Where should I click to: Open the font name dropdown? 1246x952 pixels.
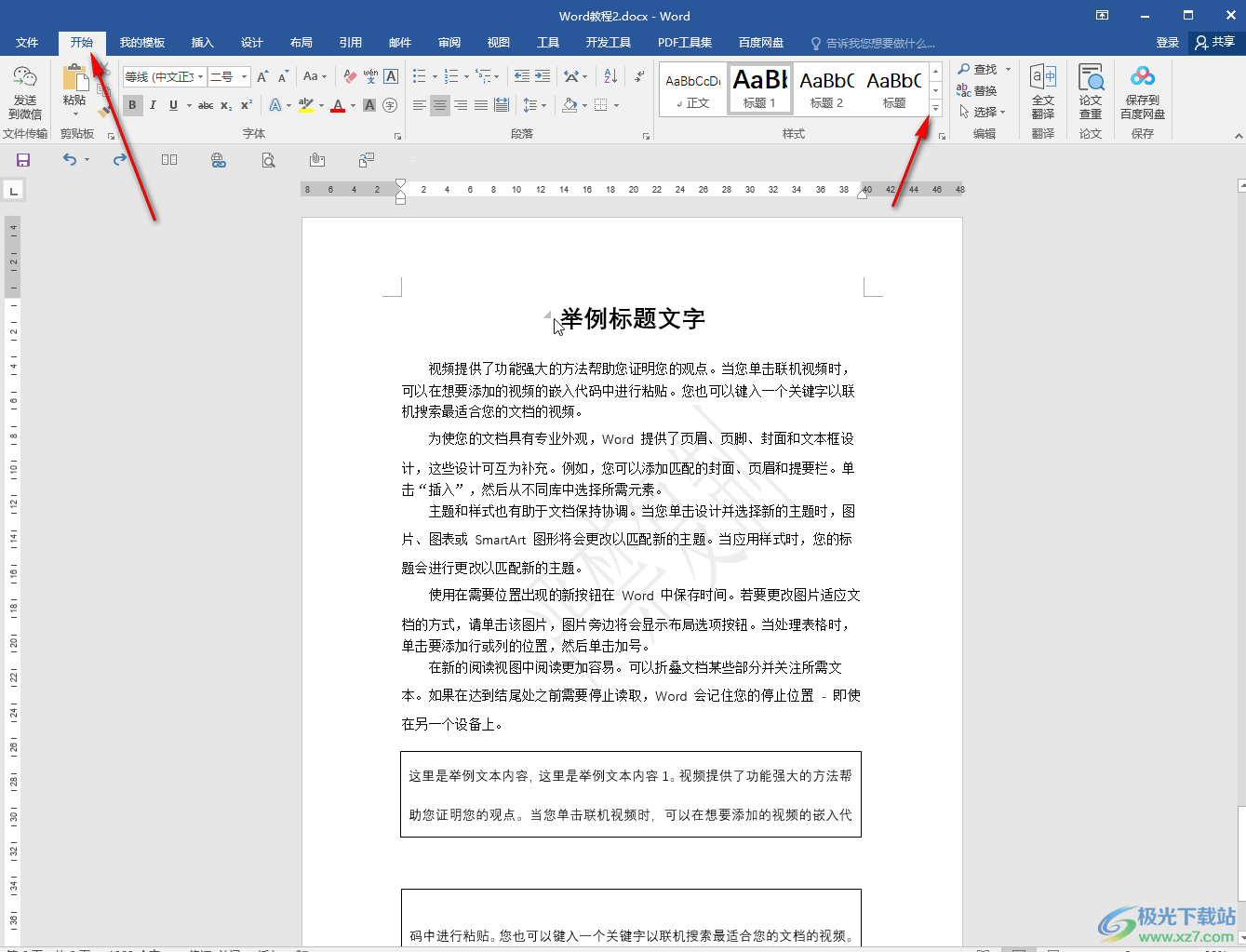tap(200, 76)
